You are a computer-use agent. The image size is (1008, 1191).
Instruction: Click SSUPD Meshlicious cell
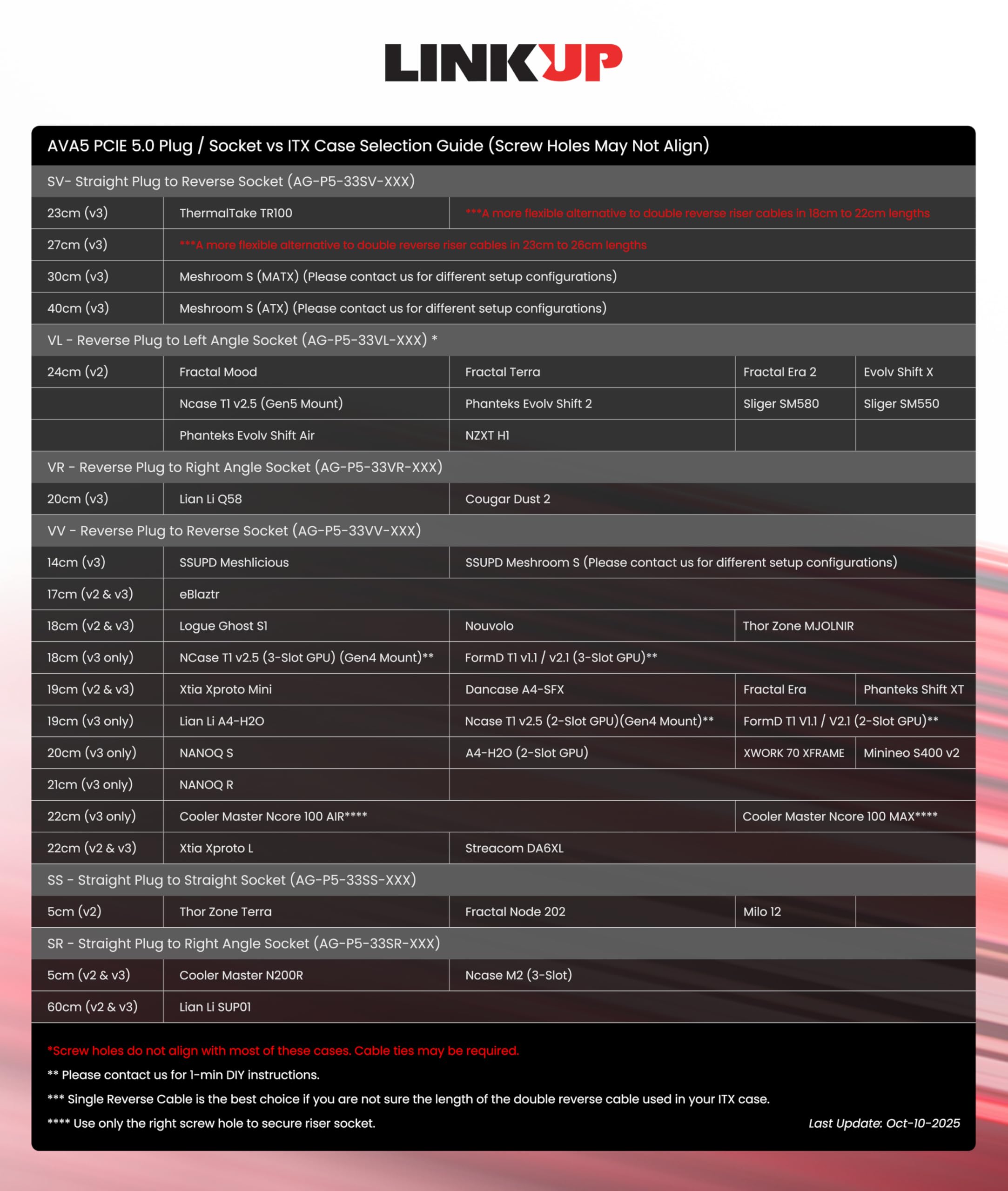pos(234,562)
